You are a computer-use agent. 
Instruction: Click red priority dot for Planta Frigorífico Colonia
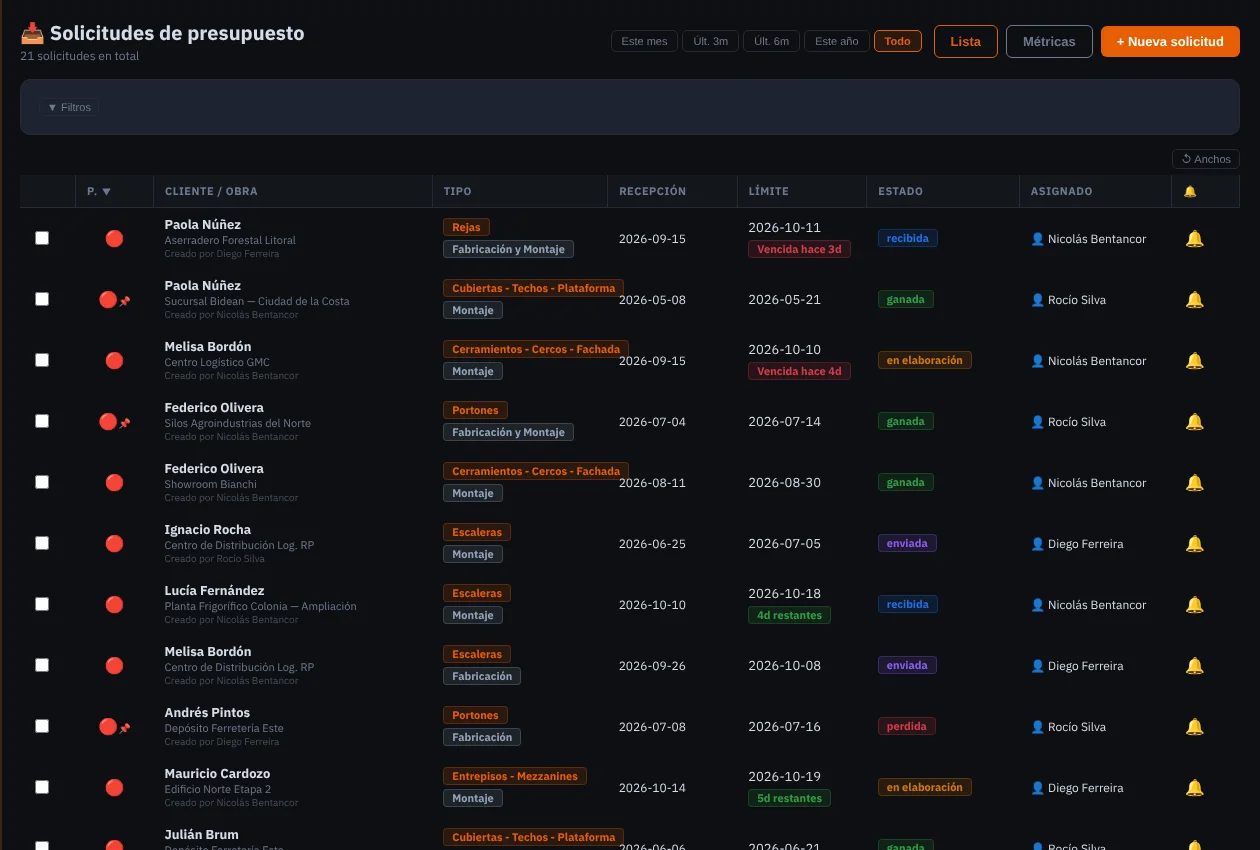click(x=114, y=605)
